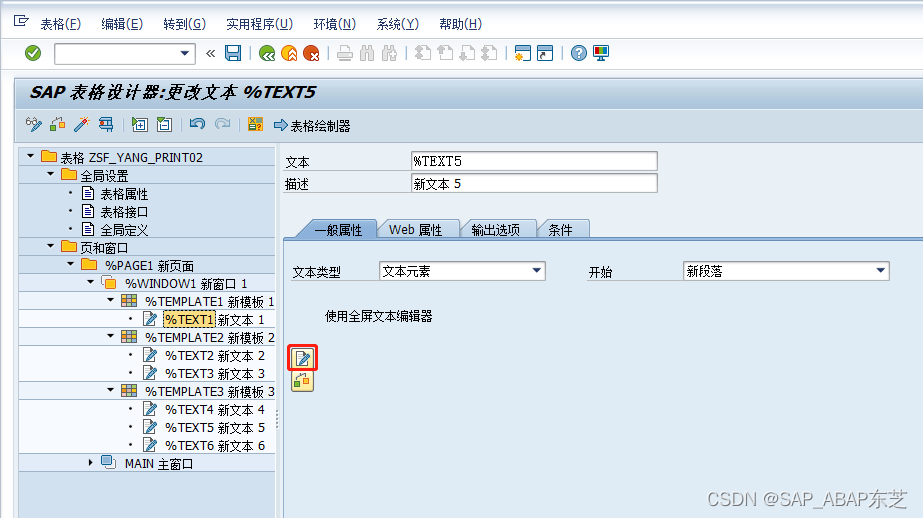The height and width of the screenshot is (518, 923).
Task: Click the Redo arrow icon
Action: click(x=223, y=124)
